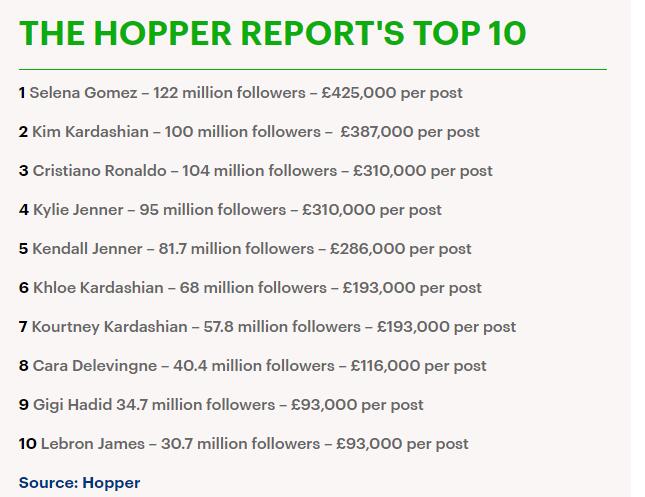Click the Hopper source link
The image size is (645, 497).
(111, 483)
